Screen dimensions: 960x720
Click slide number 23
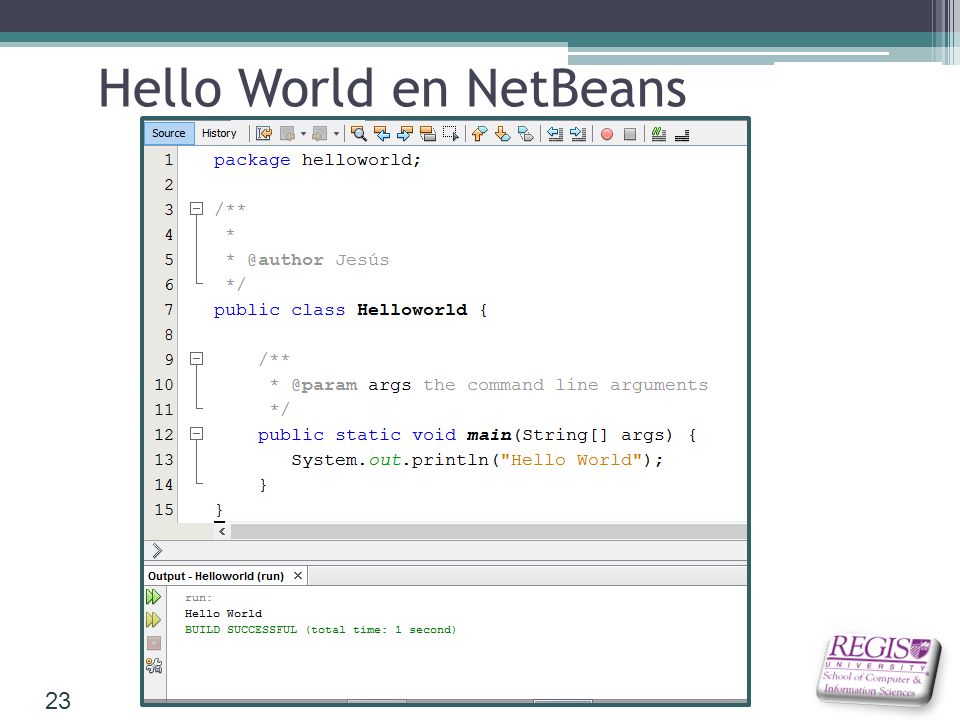coord(58,700)
